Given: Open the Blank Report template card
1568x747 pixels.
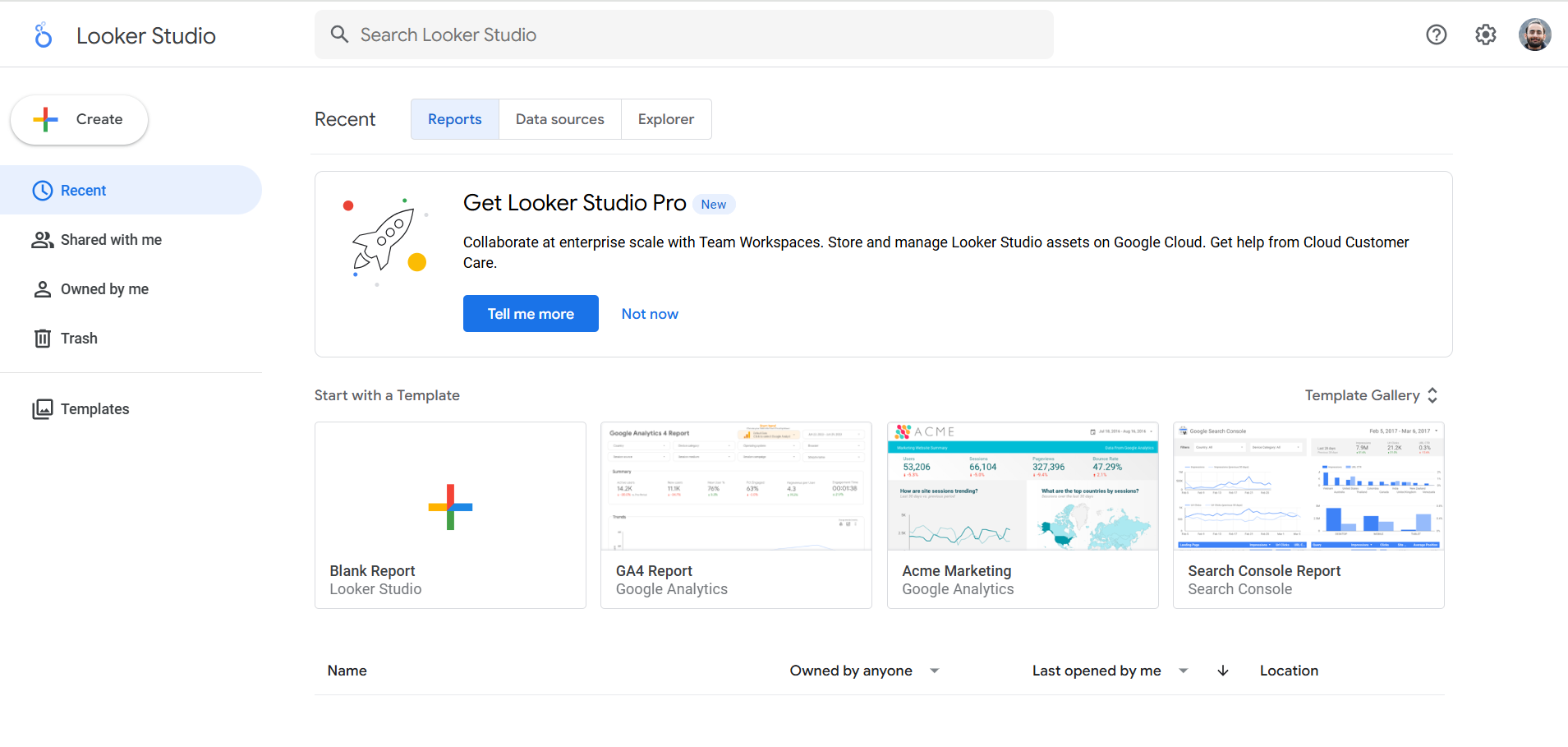Looking at the screenshot, I should [x=450, y=515].
